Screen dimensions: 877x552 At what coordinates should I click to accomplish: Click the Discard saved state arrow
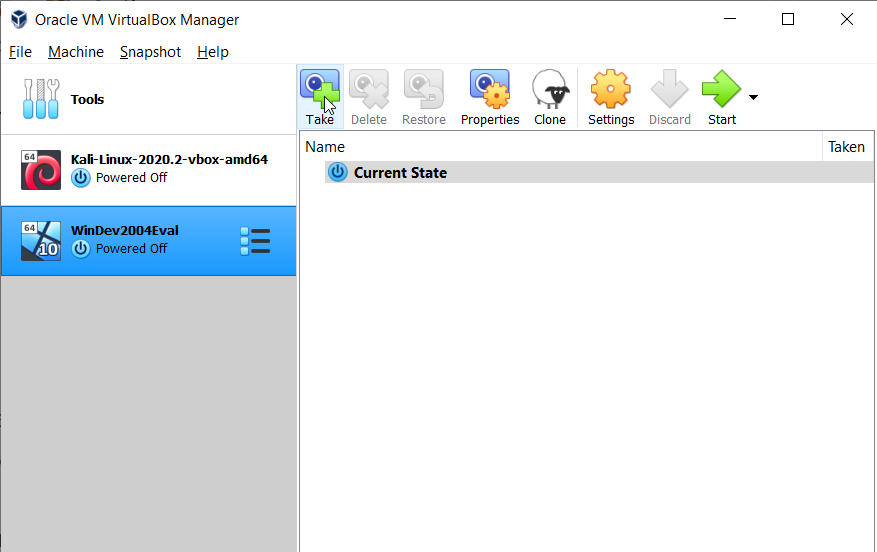(669, 97)
